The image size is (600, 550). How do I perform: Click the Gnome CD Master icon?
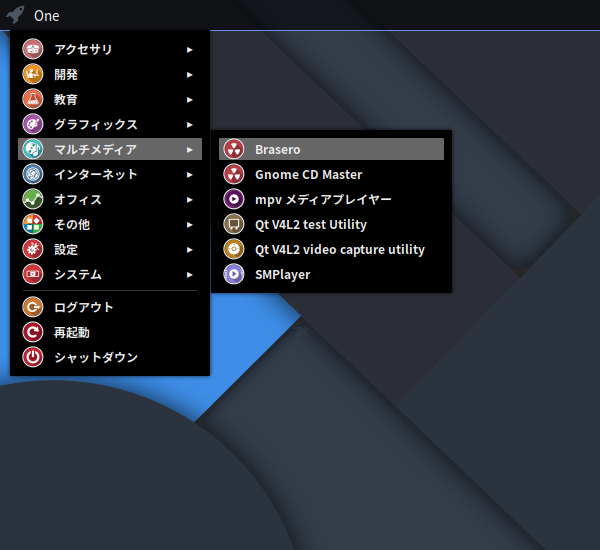[234, 174]
